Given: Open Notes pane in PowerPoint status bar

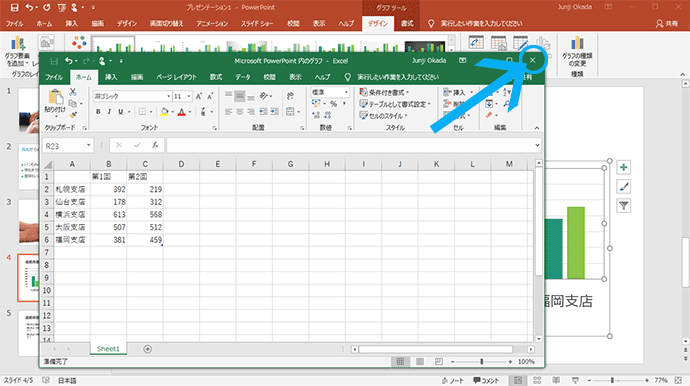Looking at the screenshot, I should [x=452, y=380].
